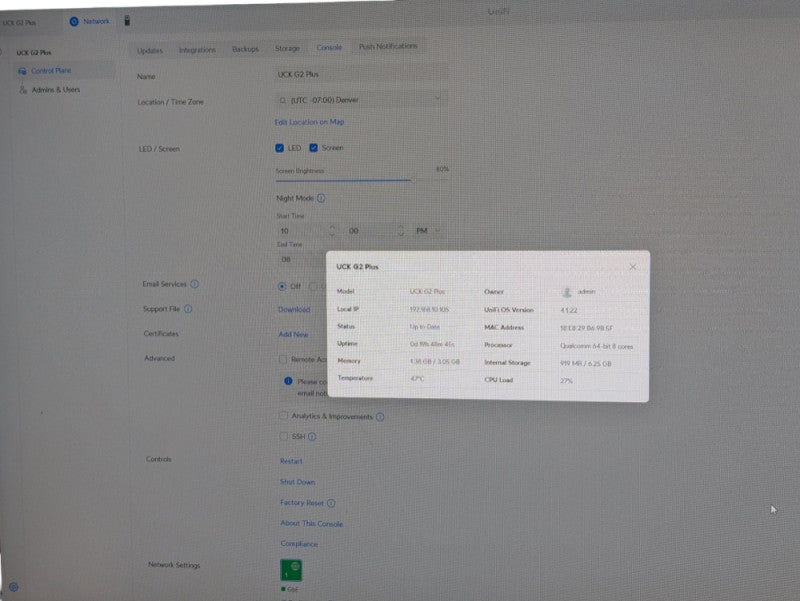Open the settings gear at bottom left
The height and width of the screenshot is (601, 800).
[14, 587]
